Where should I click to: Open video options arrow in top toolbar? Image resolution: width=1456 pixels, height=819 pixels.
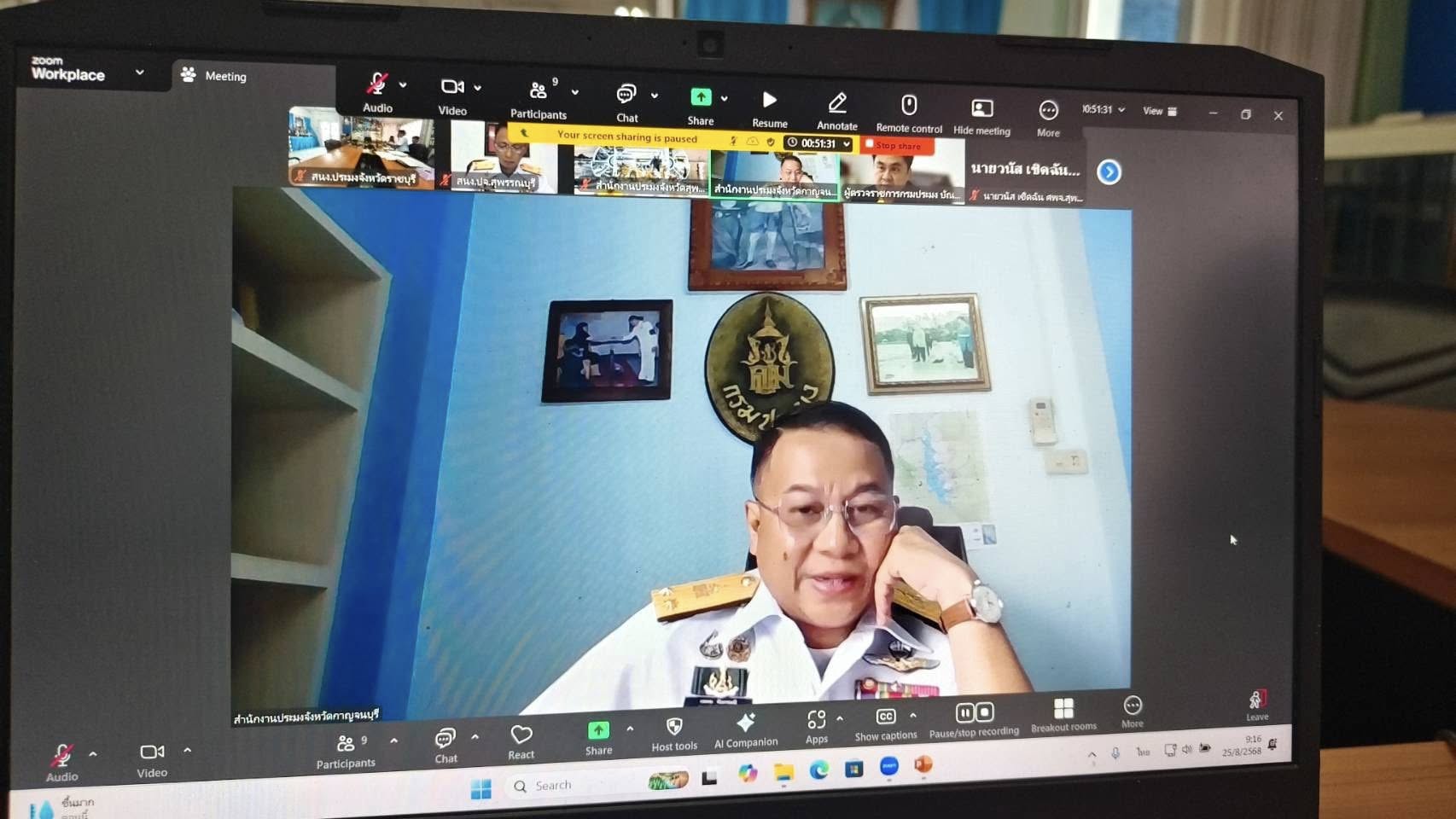click(x=477, y=87)
